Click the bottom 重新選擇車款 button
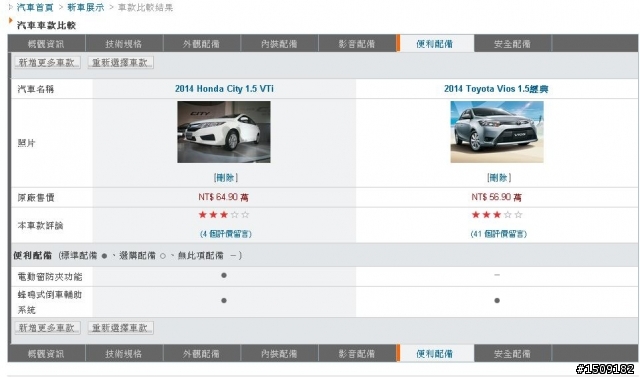 120,328
